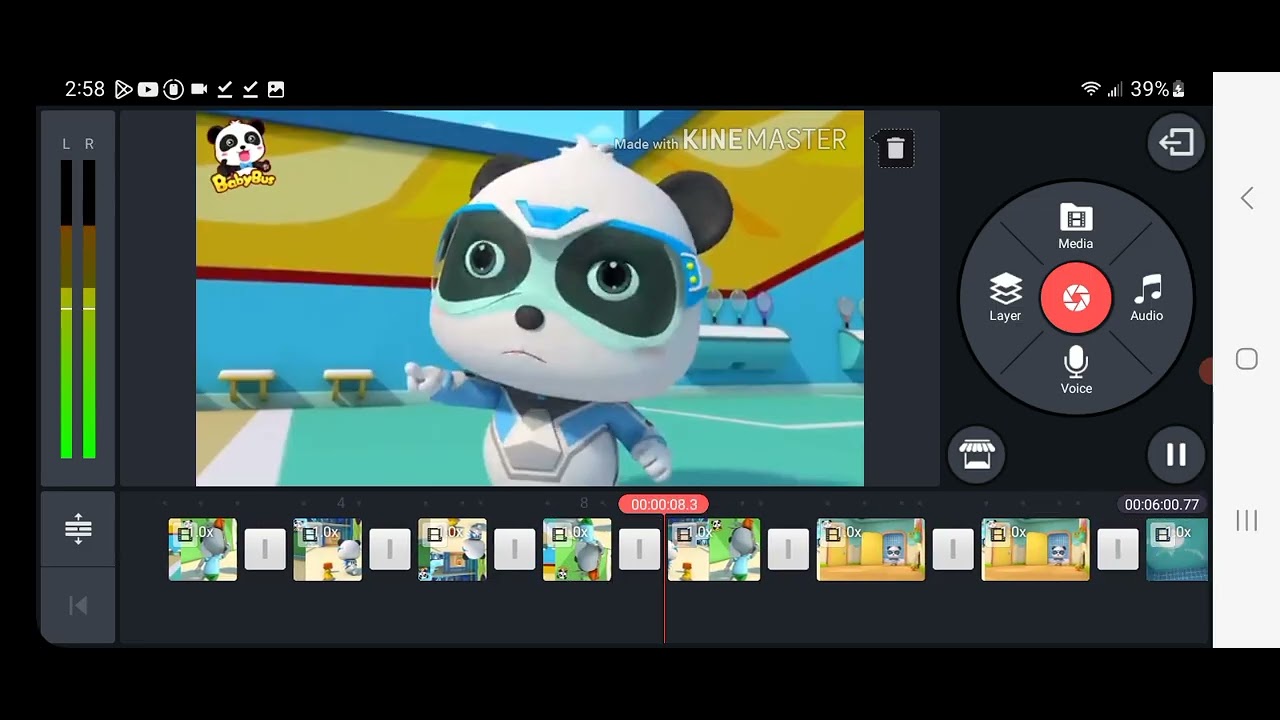Tap the Android back chevron
Viewport: 1280px width, 720px height.
click(x=1247, y=198)
